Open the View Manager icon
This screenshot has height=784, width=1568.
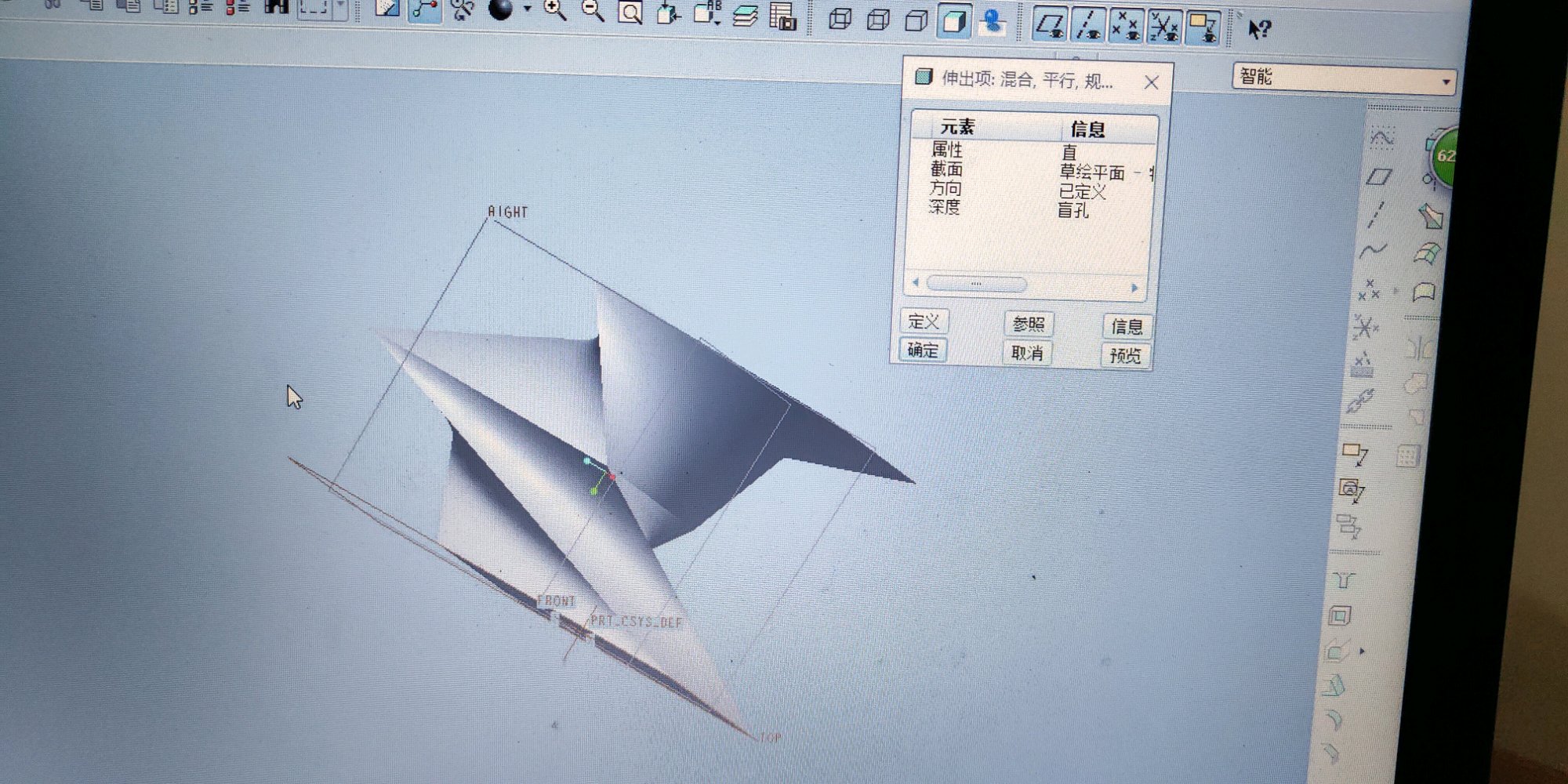782,16
